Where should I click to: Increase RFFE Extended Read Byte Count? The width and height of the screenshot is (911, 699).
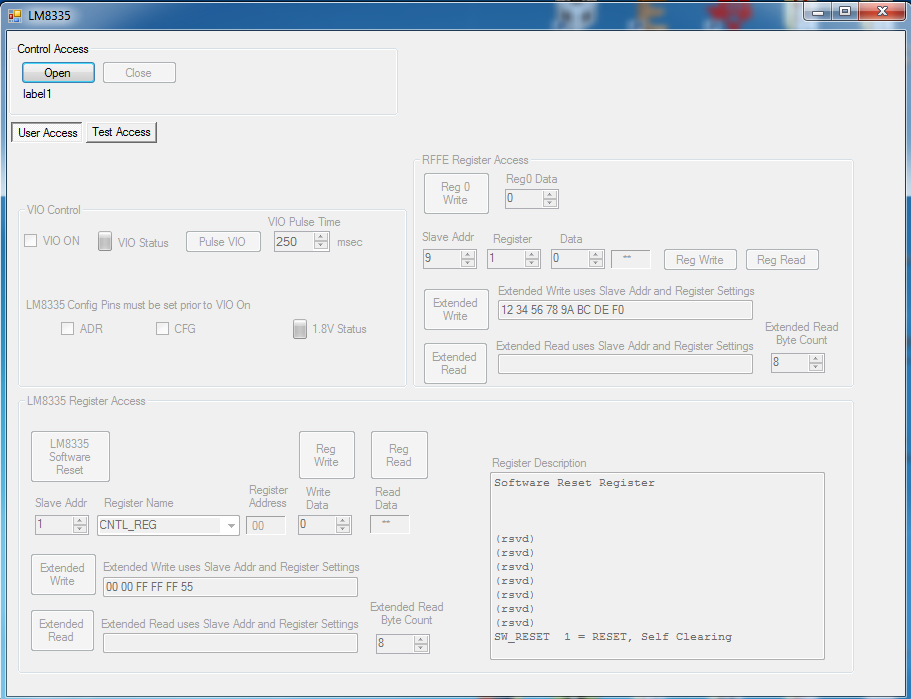tap(816, 359)
